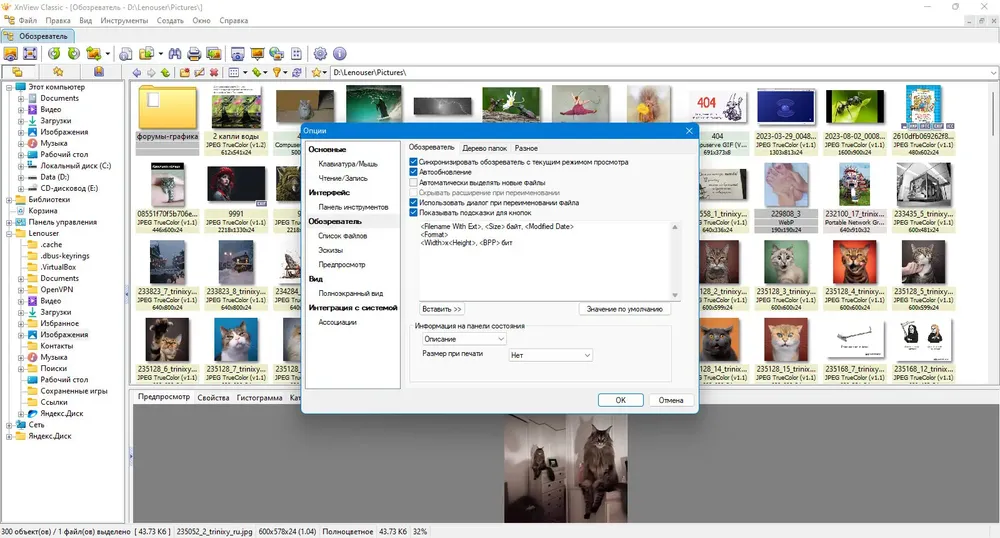The image size is (1000, 538).
Task: Toggle Показывать подсказки для кнопок checkbox
Action: (413, 213)
